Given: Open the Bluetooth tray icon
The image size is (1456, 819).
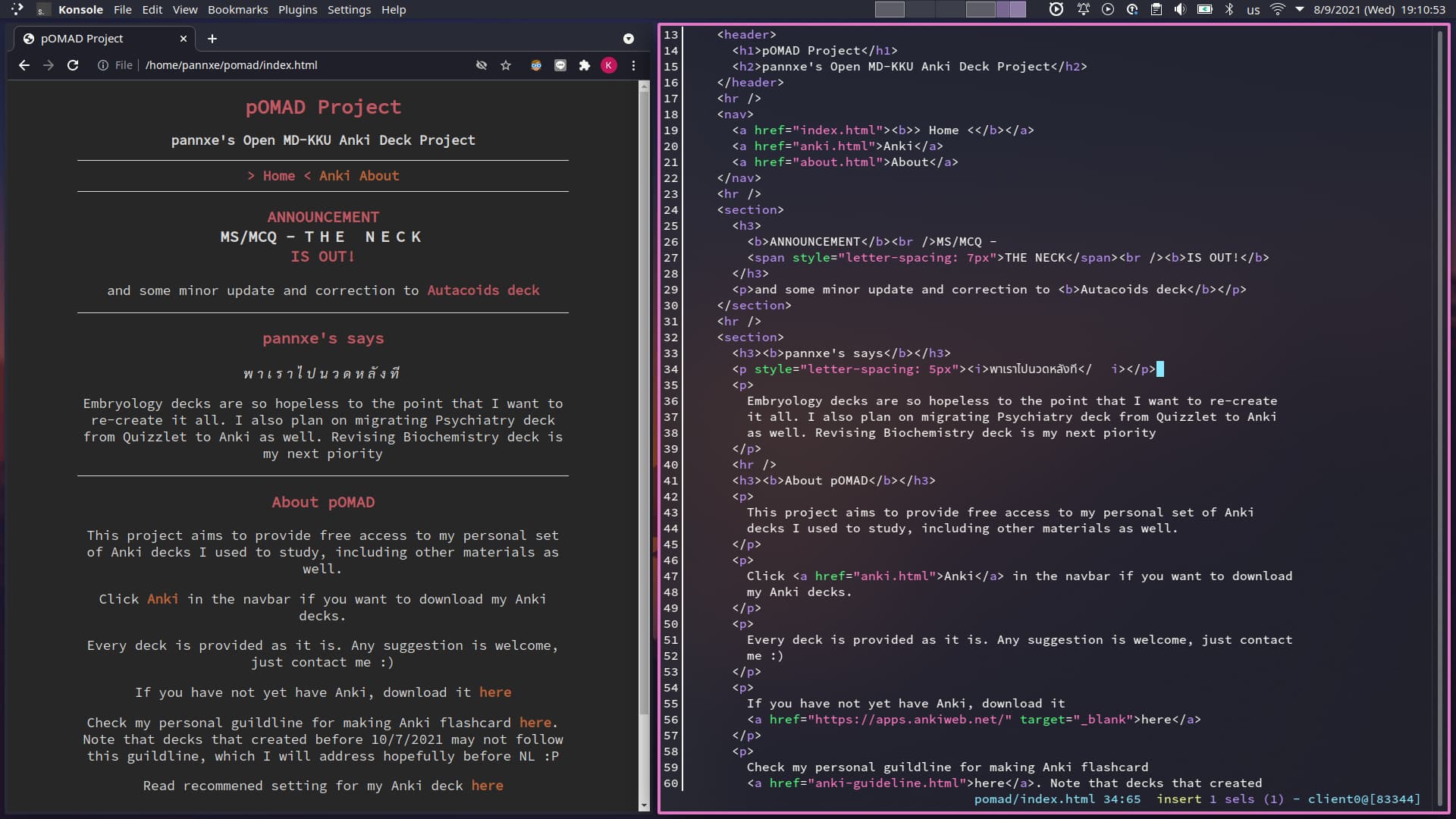Looking at the screenshot, I should click(x=1229, y=9).
